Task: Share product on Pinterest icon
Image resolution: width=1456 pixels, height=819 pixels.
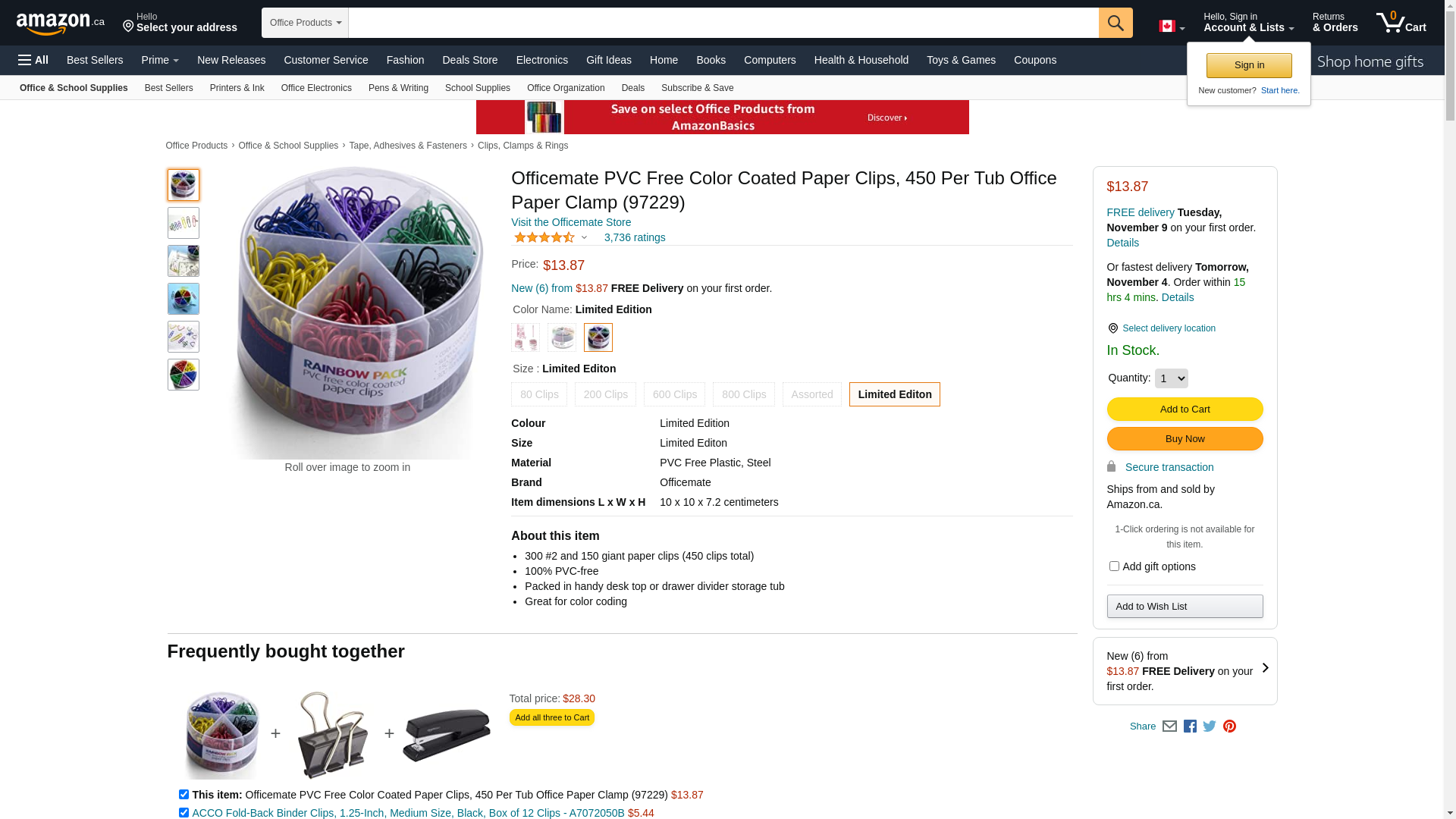Action: [x=1229, y=726]
